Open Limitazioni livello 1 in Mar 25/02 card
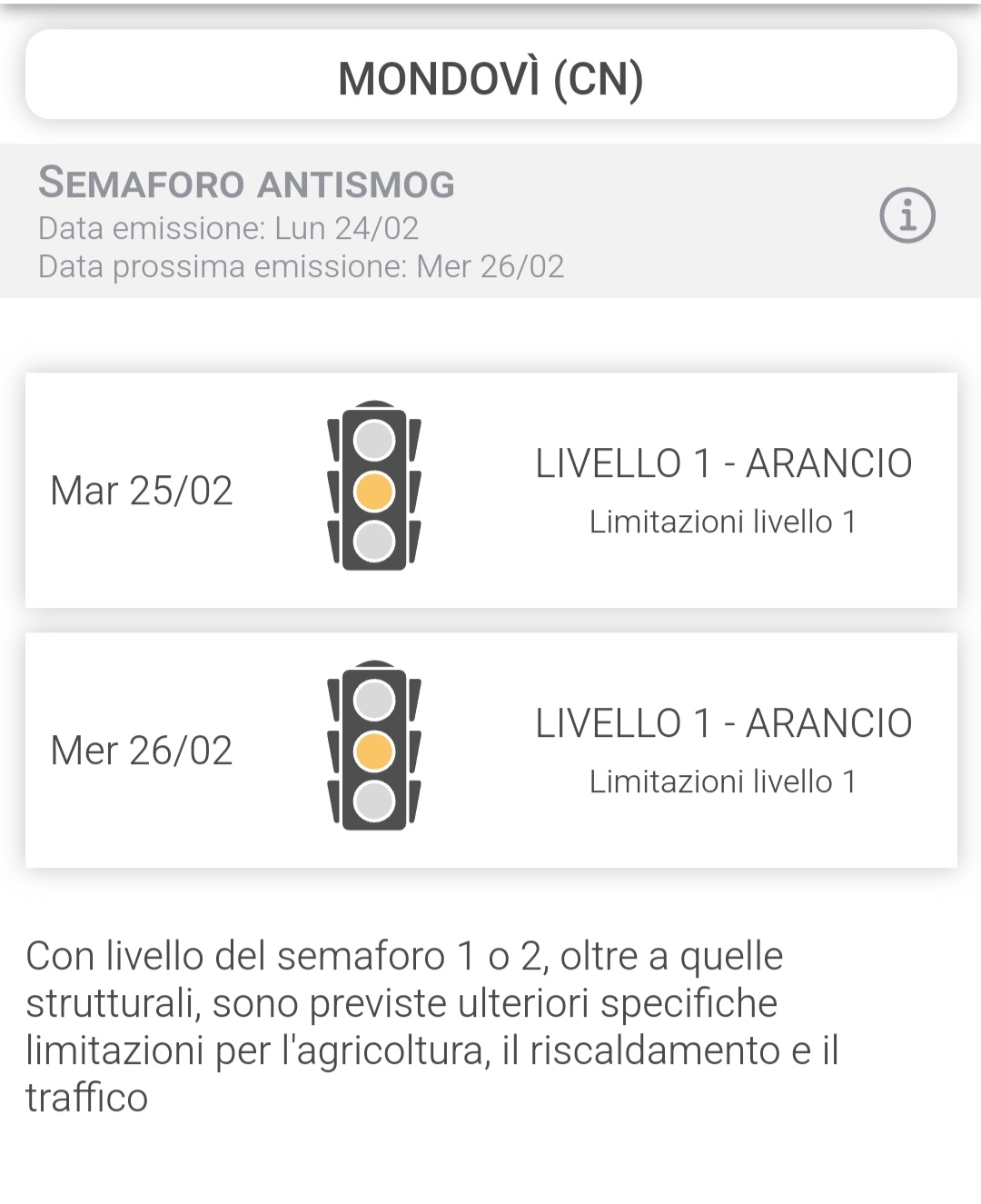 click(723, 522)
